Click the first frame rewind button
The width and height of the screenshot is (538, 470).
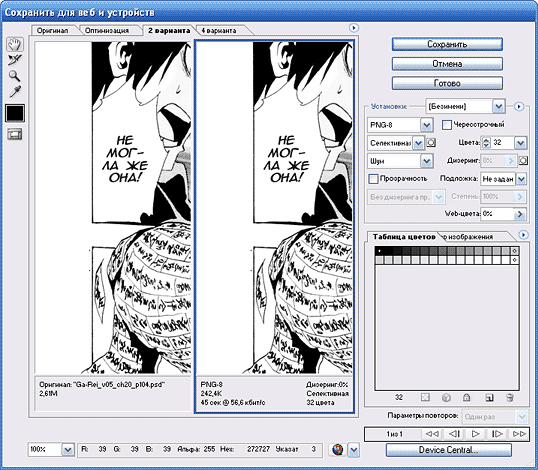tap(432, 434)
